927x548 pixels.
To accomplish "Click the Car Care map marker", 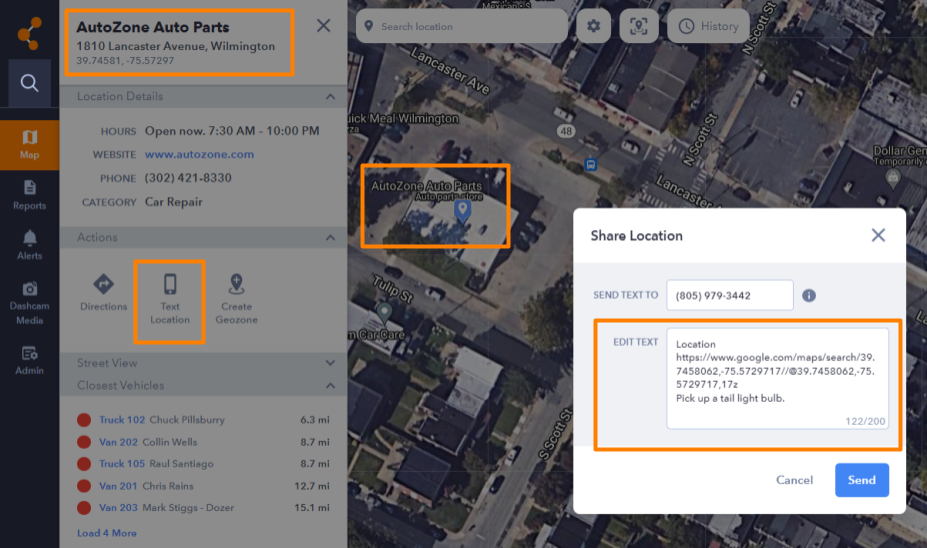I will [x=384, y=311].
